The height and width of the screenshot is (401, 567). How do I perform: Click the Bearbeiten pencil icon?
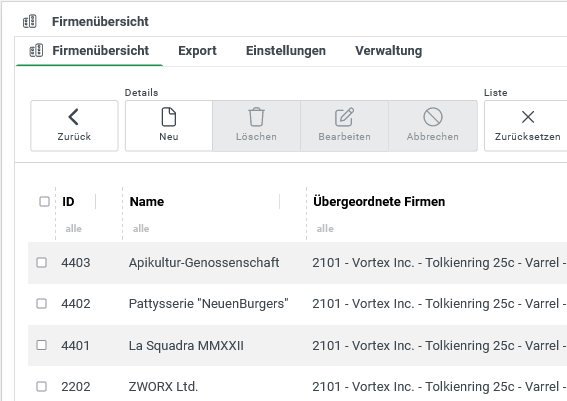point(344,117)
